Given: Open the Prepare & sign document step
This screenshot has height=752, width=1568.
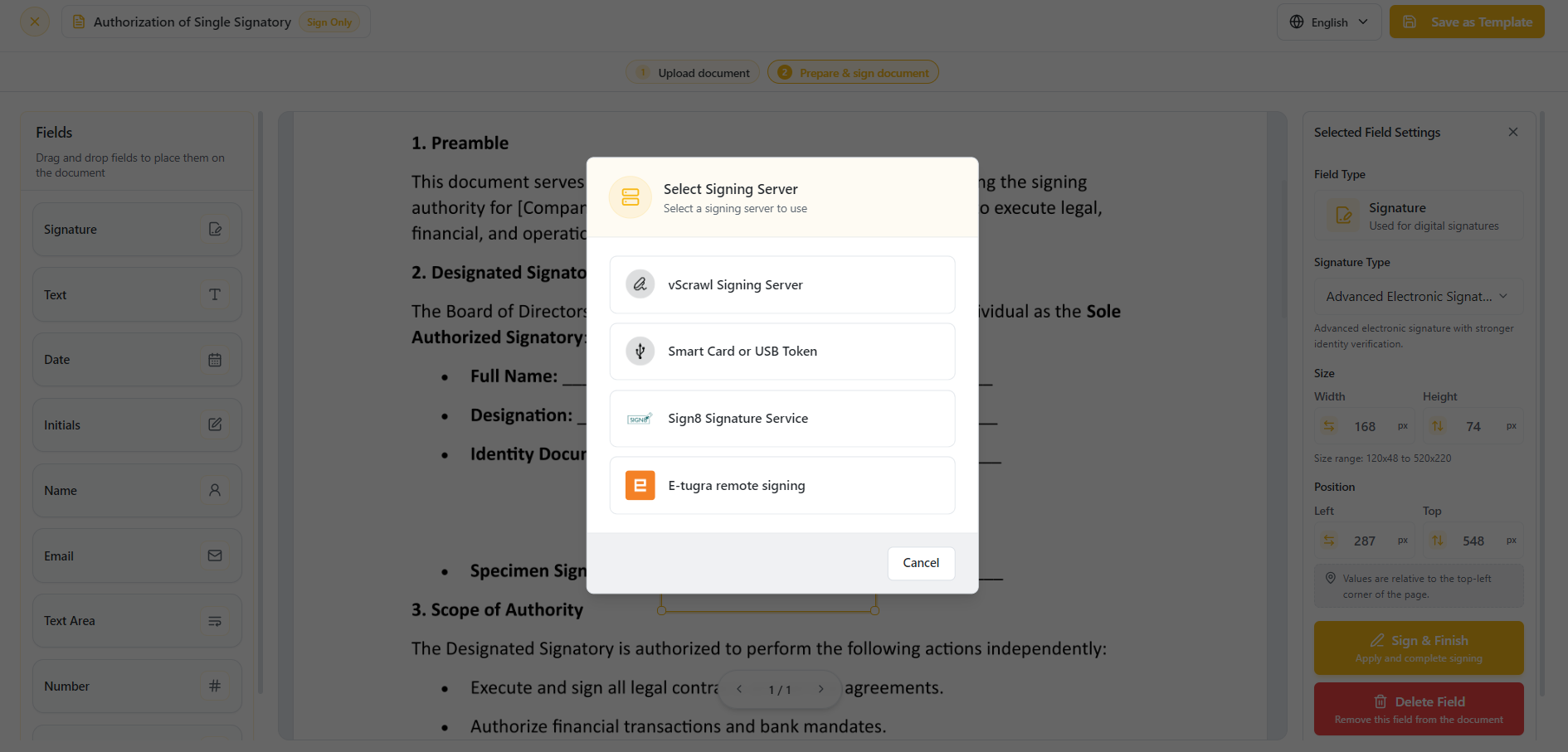Looking at the screenshot, I should point(853,73).
